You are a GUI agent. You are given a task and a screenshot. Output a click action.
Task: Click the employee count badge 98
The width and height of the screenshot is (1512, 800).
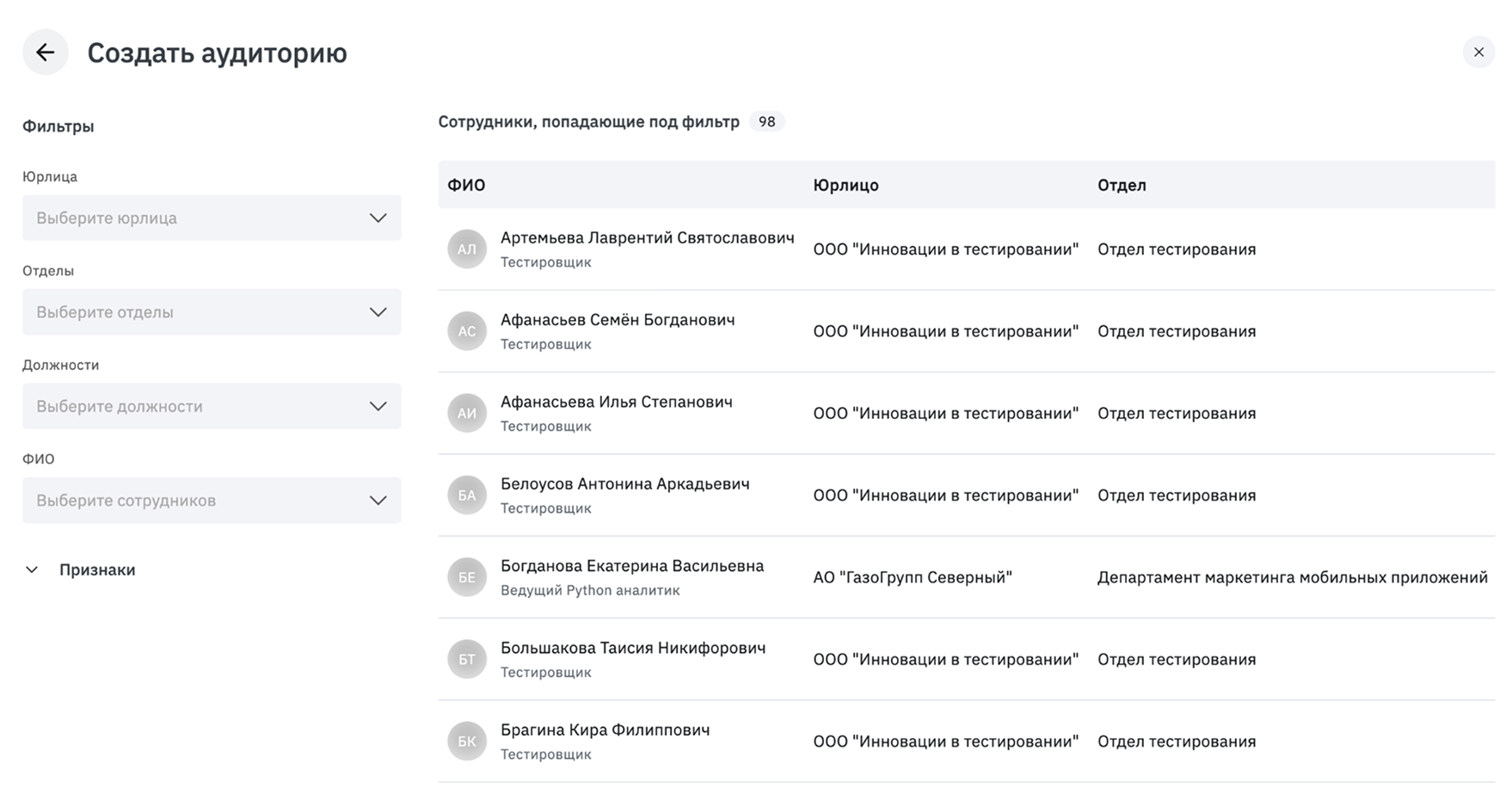(x=766, y=121)
